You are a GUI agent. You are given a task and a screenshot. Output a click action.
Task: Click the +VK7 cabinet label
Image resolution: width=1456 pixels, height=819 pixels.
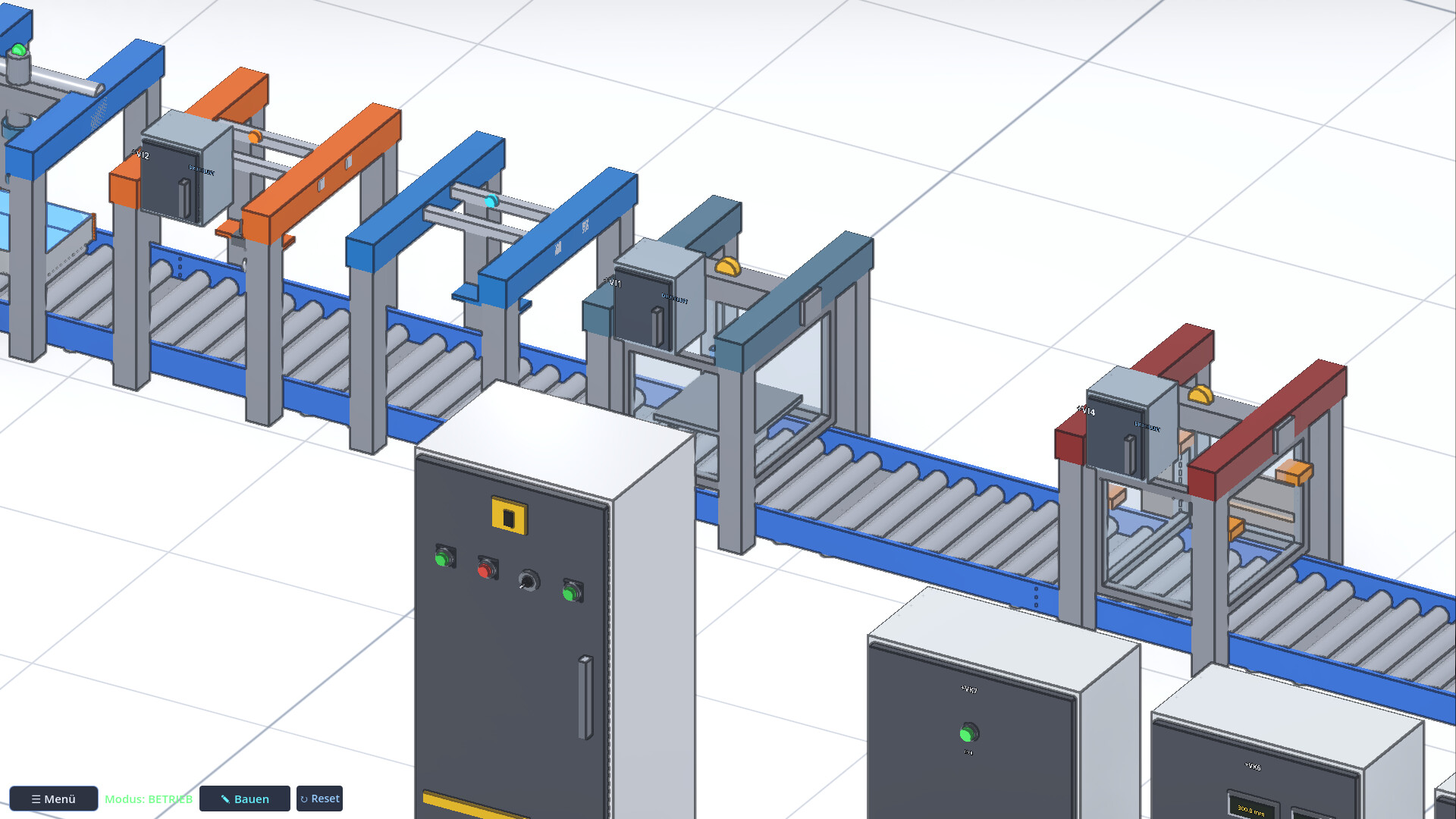coord(969,689)
